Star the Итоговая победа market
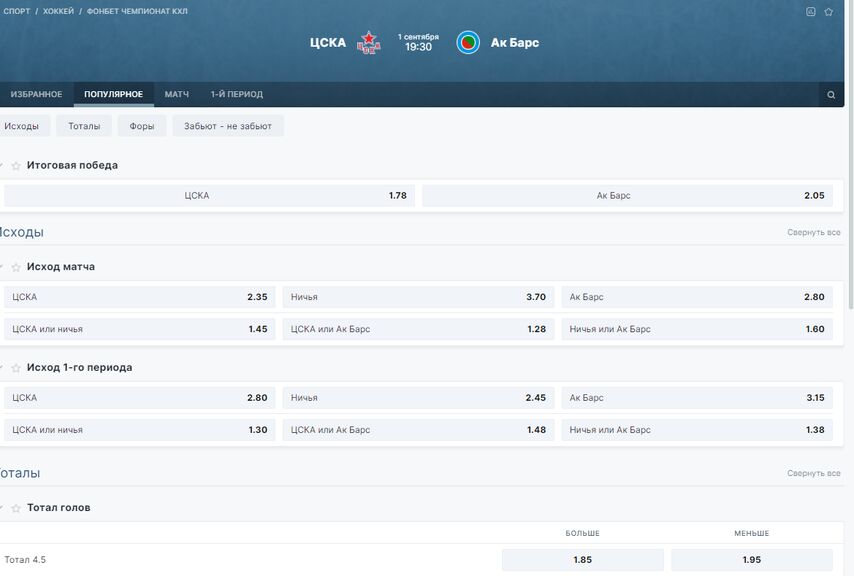 click(x=16, y=166)
